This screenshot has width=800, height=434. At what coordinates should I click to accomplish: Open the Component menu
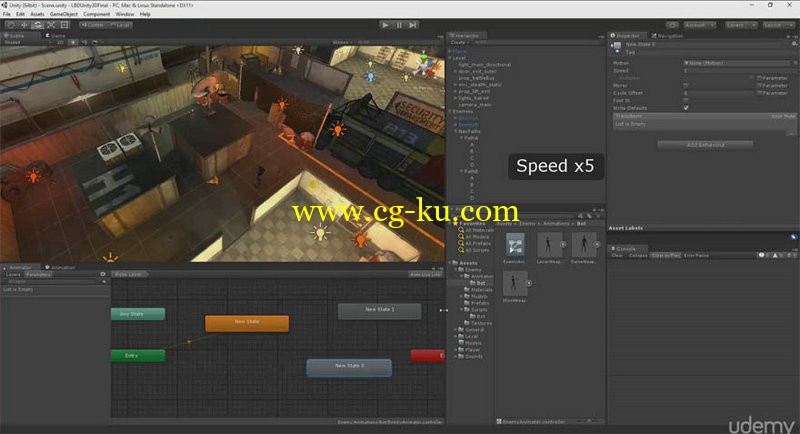tap(96, 14)
